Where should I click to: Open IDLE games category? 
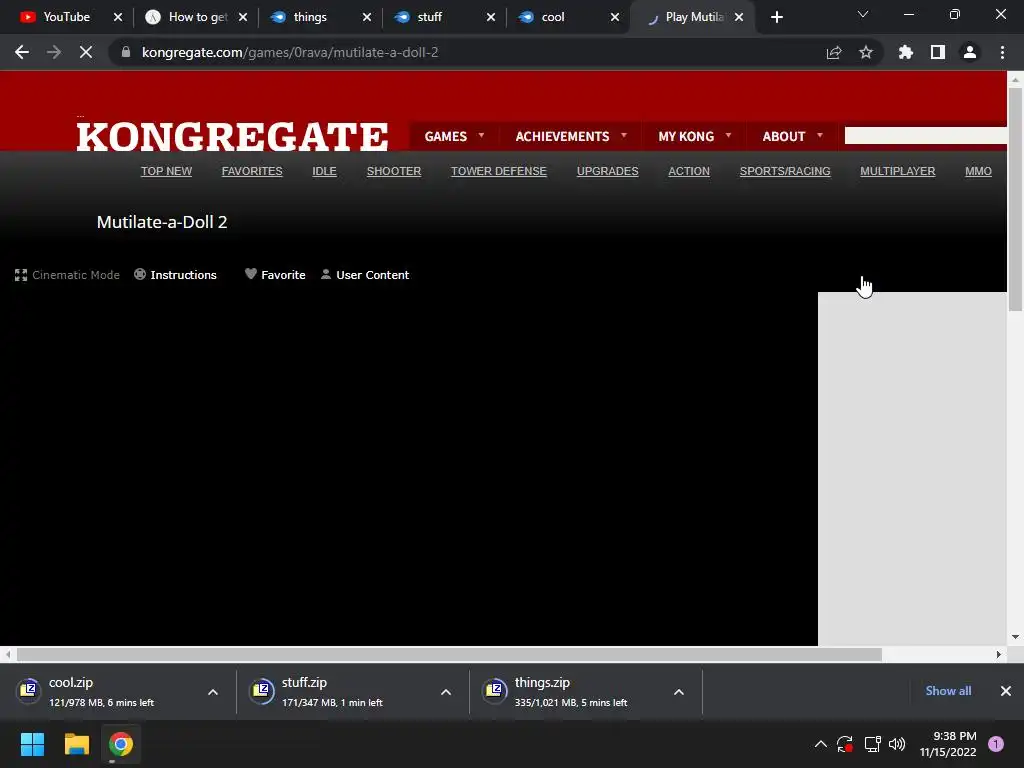point(325,171)
